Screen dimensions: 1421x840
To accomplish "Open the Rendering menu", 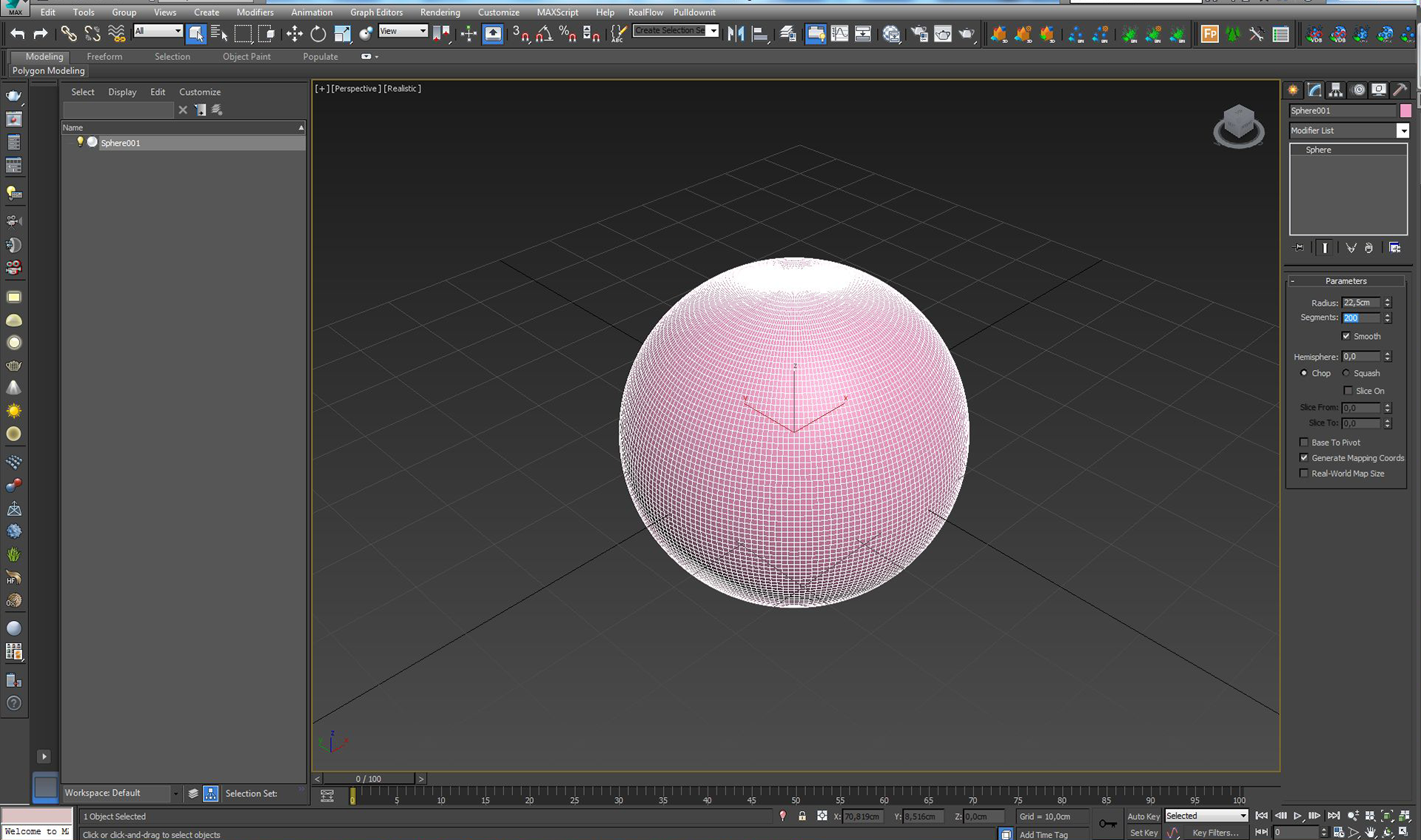I will point(440,12).
